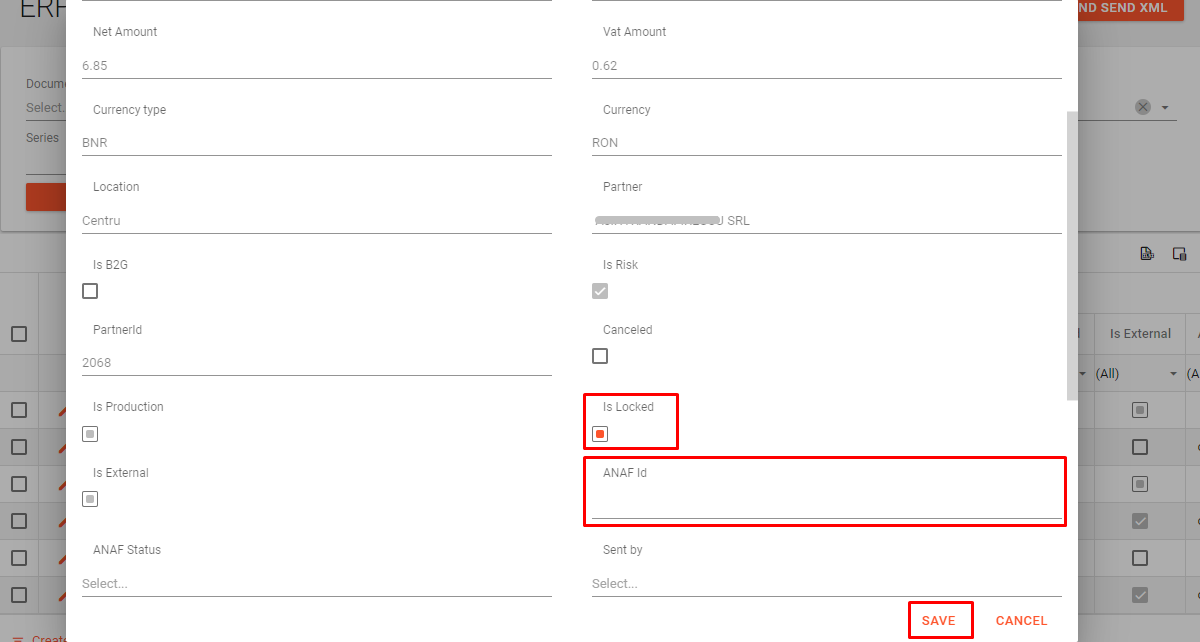Screen dimensions: 1200x642
Task: Click the Vat Amount field showing 0.62
Action: tap(827, 66)
